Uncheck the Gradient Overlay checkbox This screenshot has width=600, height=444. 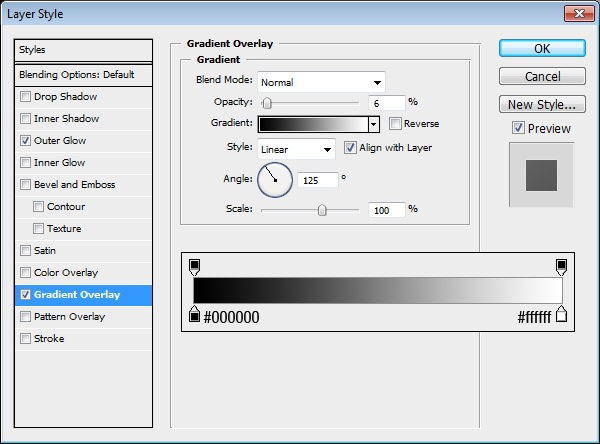tap(25, 295)
